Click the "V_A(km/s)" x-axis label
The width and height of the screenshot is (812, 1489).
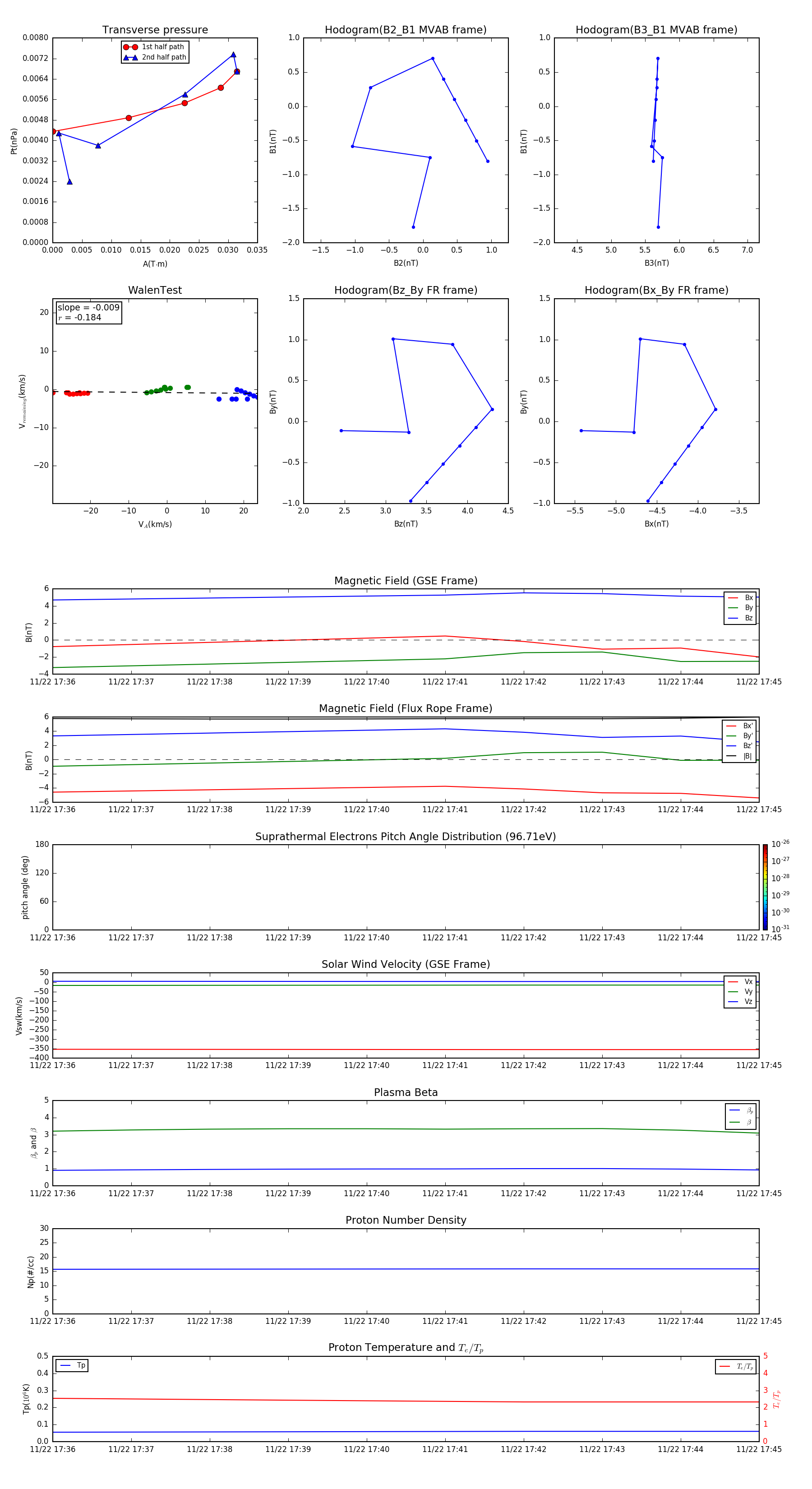coord(155,524)
